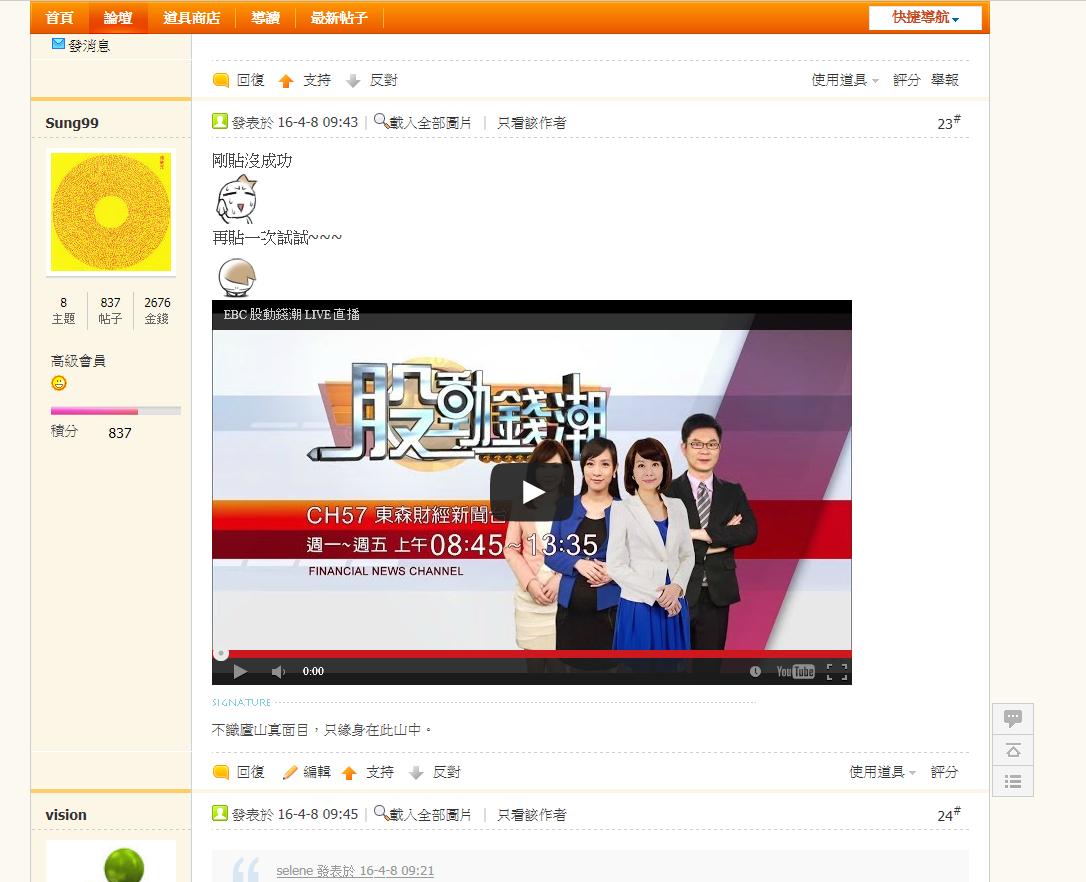The height and width of the screenshot is (882, 1086).
Task: Click the green user icon on post 24
Action: click(x=220, y=813)
